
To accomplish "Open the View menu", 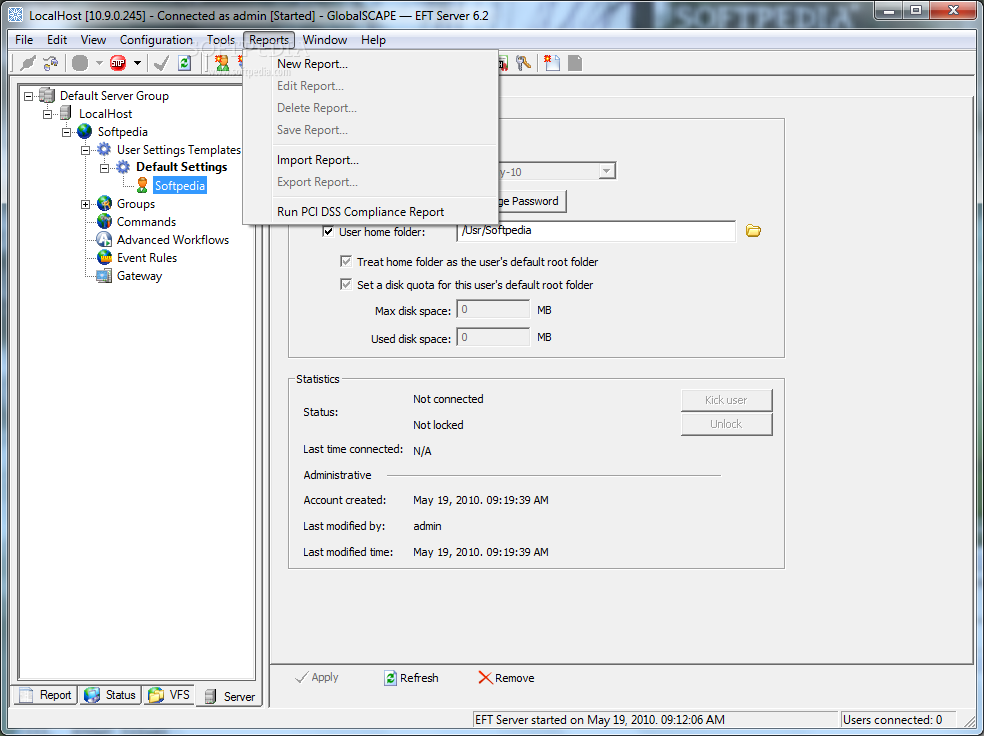I will click(94, 40).
